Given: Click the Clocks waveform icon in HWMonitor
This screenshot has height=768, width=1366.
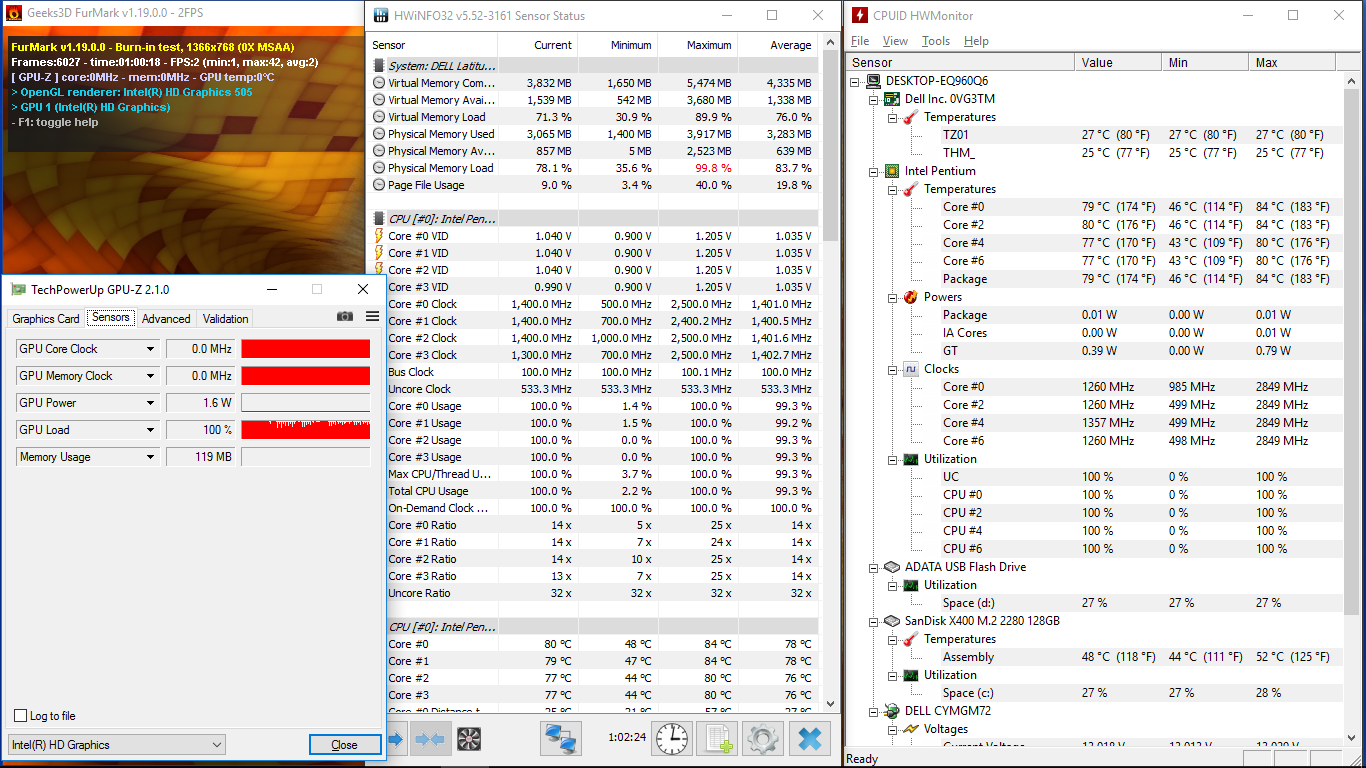Looking at the screenshot, I should pos(911,369).
